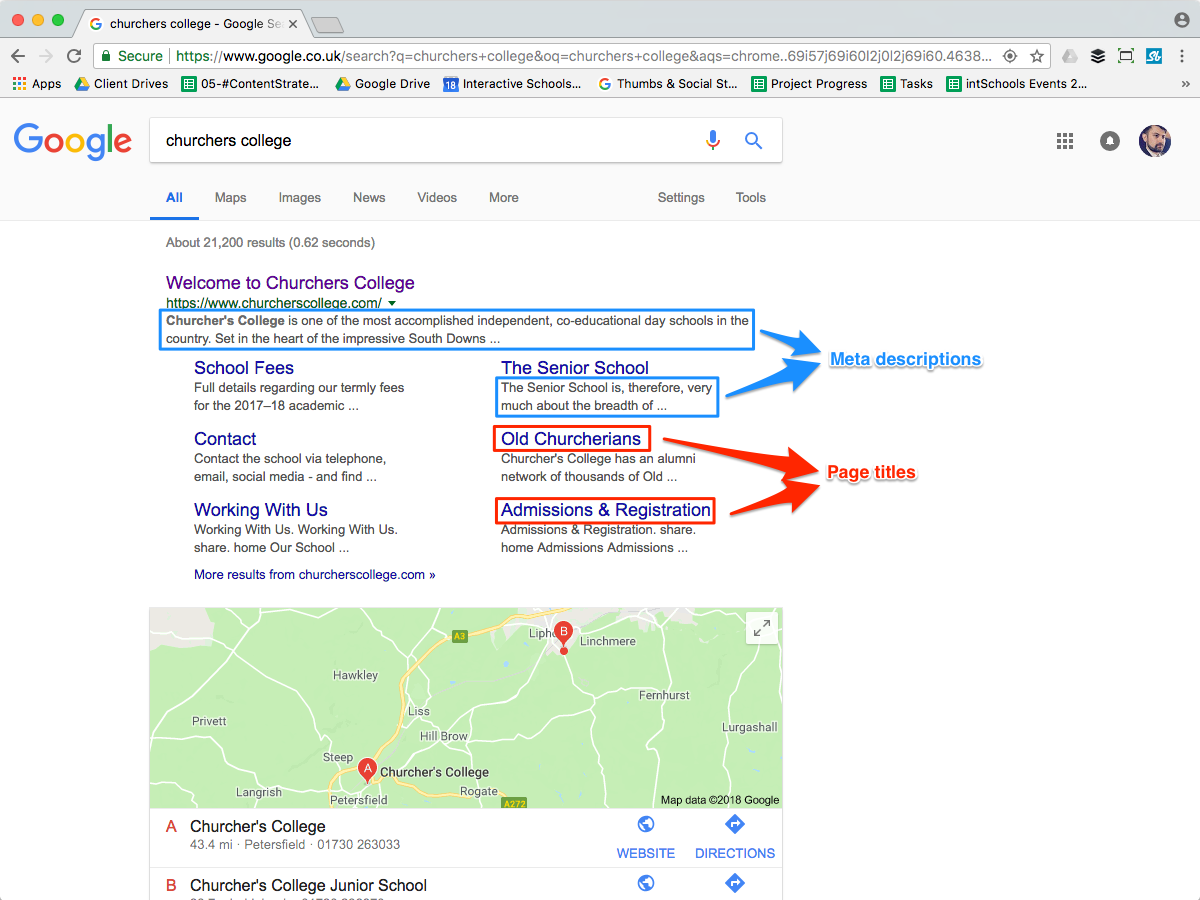Open Google notifications bell
The image size is (1200, 900).
click(1110, 141)
